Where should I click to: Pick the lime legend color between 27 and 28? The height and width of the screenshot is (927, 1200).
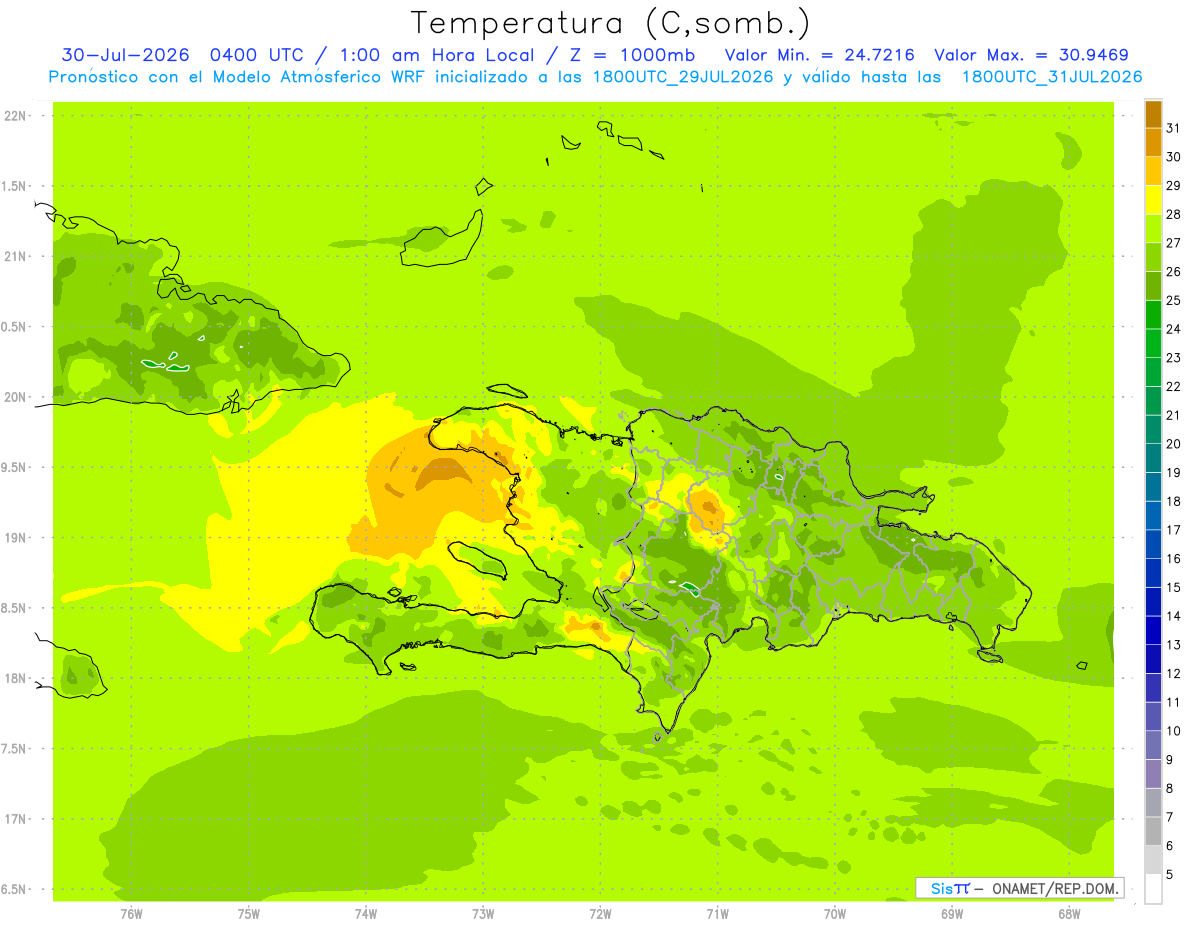point(1153,228)
